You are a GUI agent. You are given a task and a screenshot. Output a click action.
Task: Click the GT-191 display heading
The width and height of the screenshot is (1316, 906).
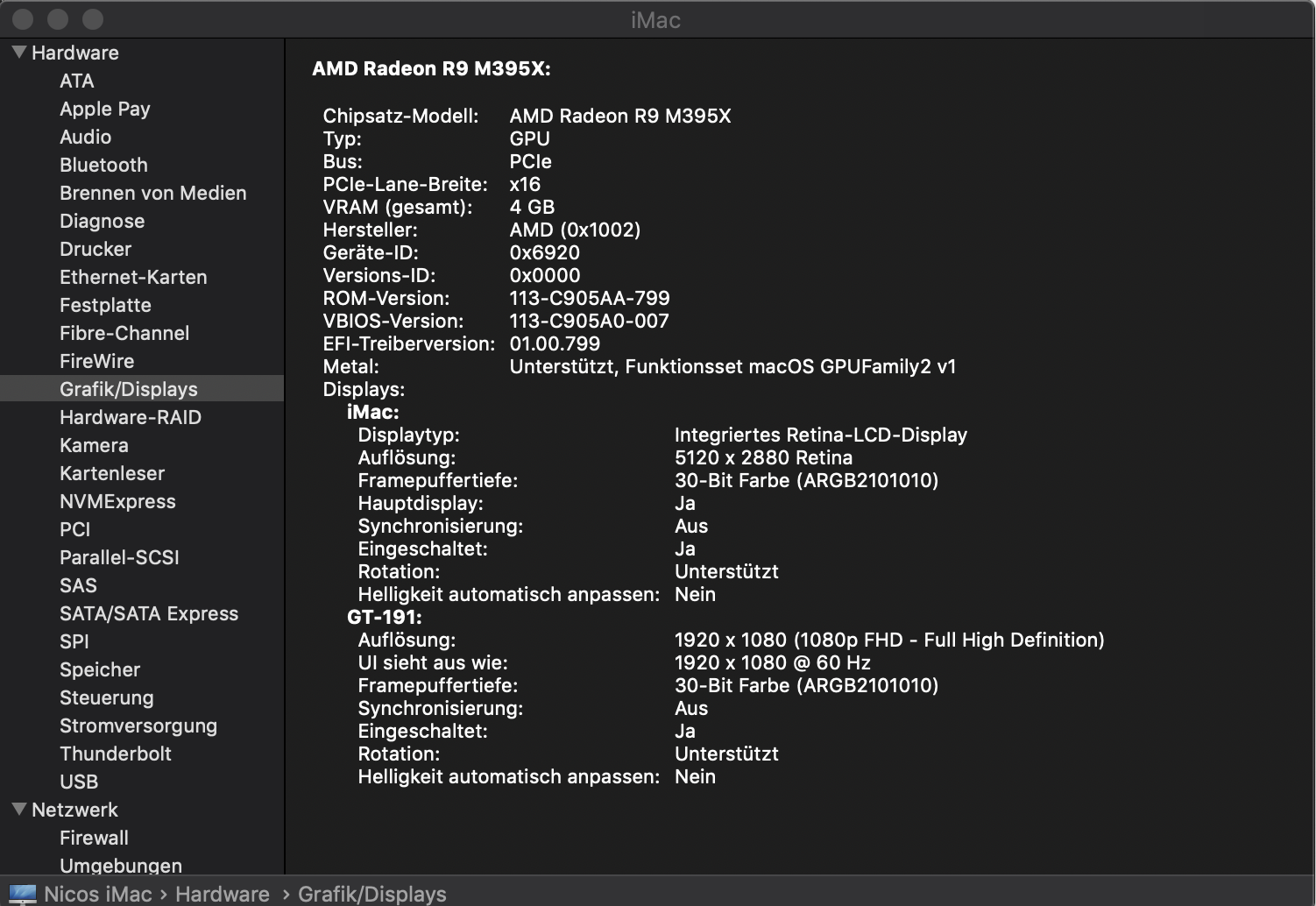coord(385,617)
